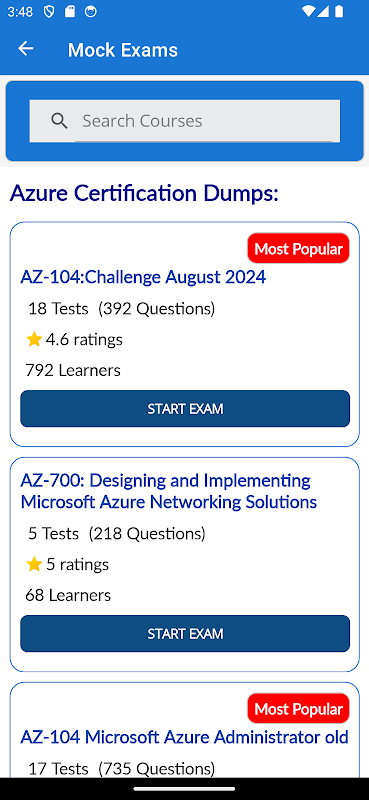The image size is (369, 800).
Task: Start exam for AZ-700 Networking Solutions
Action: (x=185, y=634)
